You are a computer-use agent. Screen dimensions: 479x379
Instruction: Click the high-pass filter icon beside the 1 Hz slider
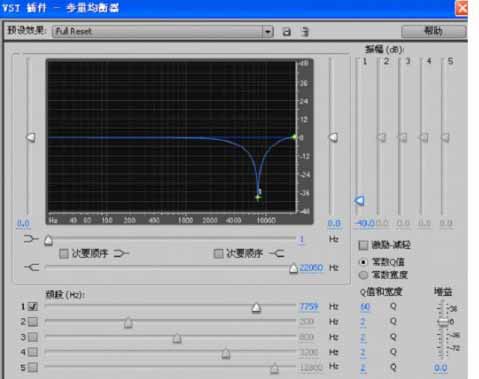[31, 239]
